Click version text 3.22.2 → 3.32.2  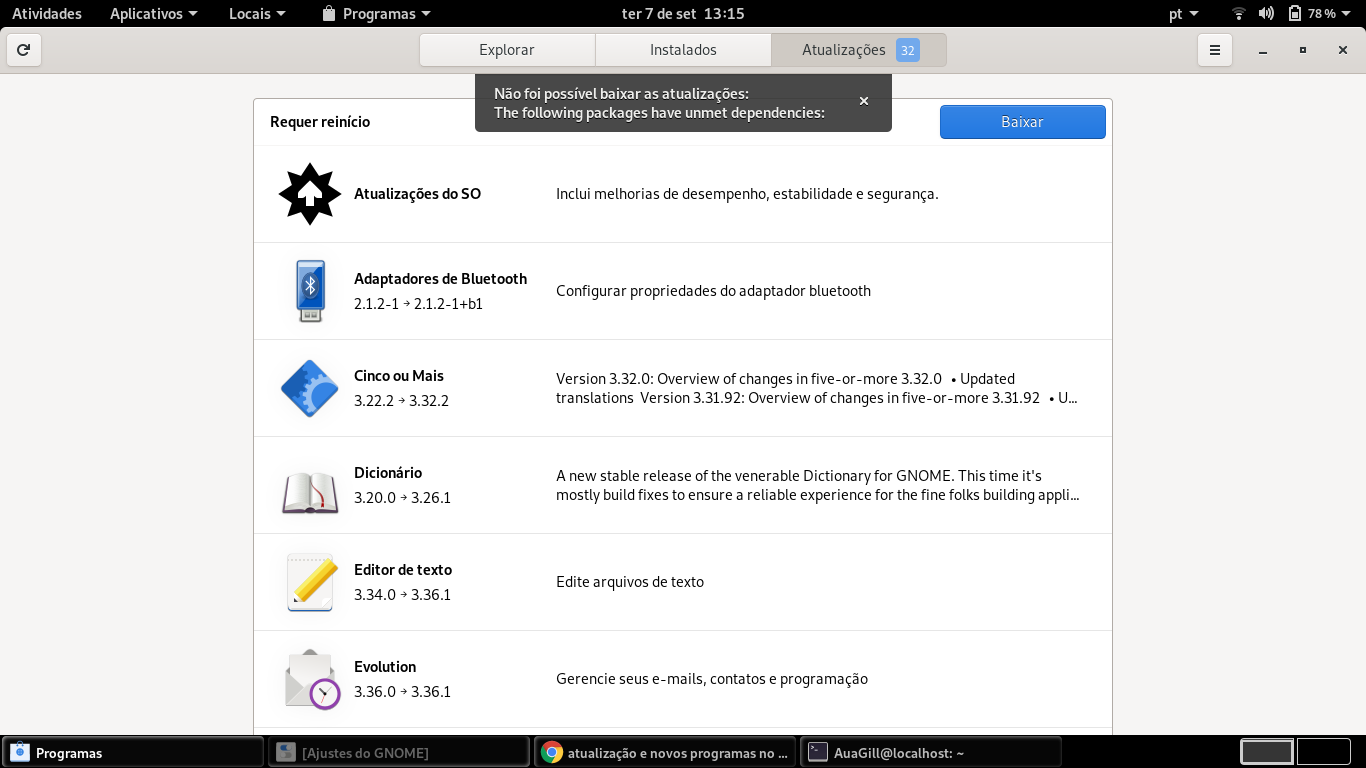[x=401, y=401]
